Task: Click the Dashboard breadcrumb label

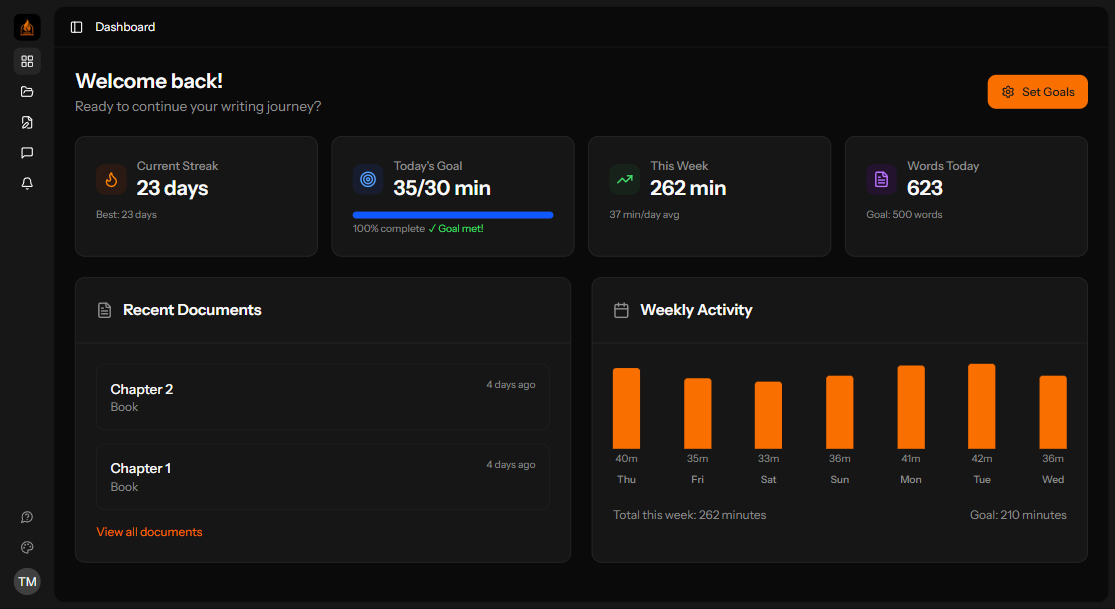Action: pos(125,27)
